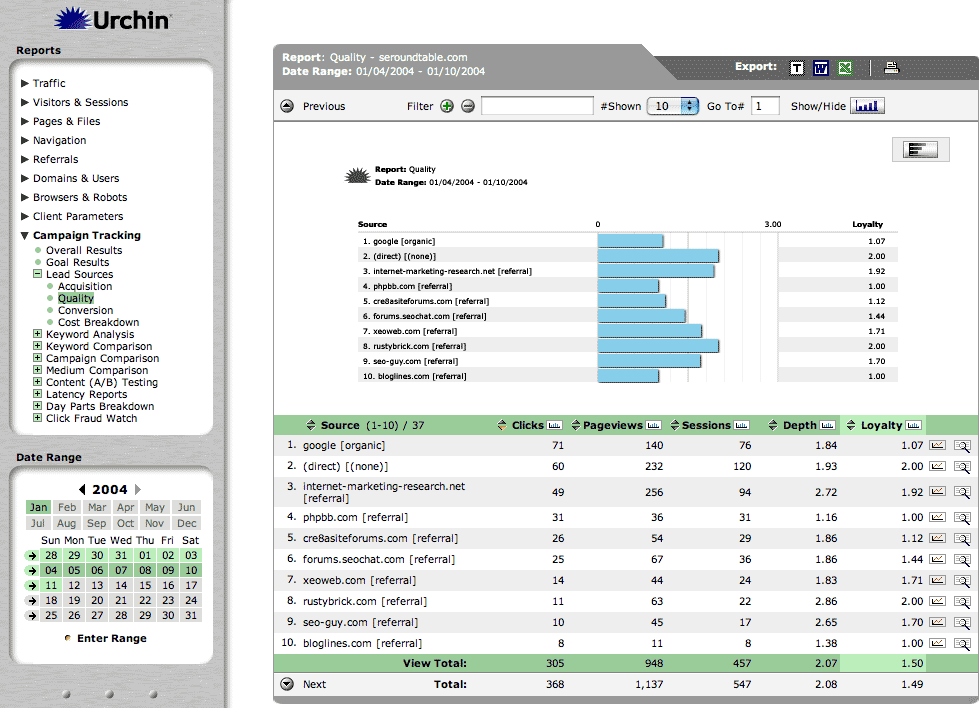Image resolution: width=979 pixels, height=708 pixels.
Task: Click the Go To# number field
Action: coord(765,106)
